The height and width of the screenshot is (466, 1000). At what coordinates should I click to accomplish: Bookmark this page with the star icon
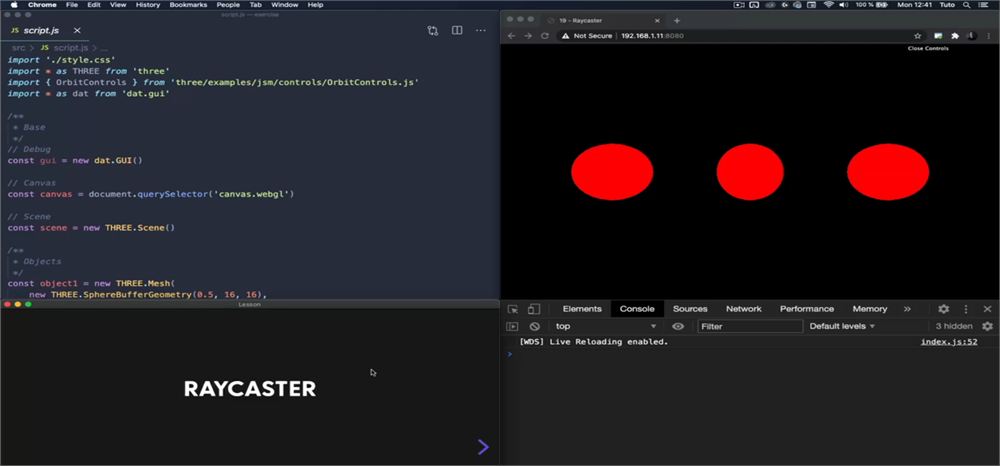(x=918, y=36)
